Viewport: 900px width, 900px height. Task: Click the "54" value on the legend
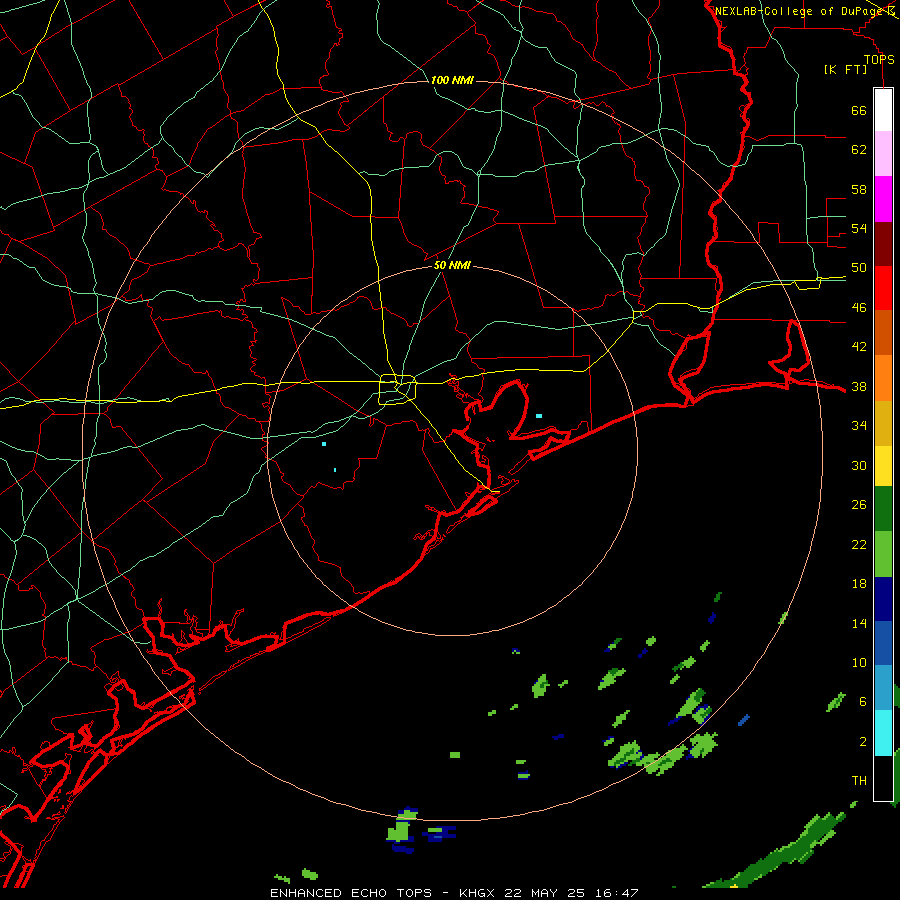859,228
